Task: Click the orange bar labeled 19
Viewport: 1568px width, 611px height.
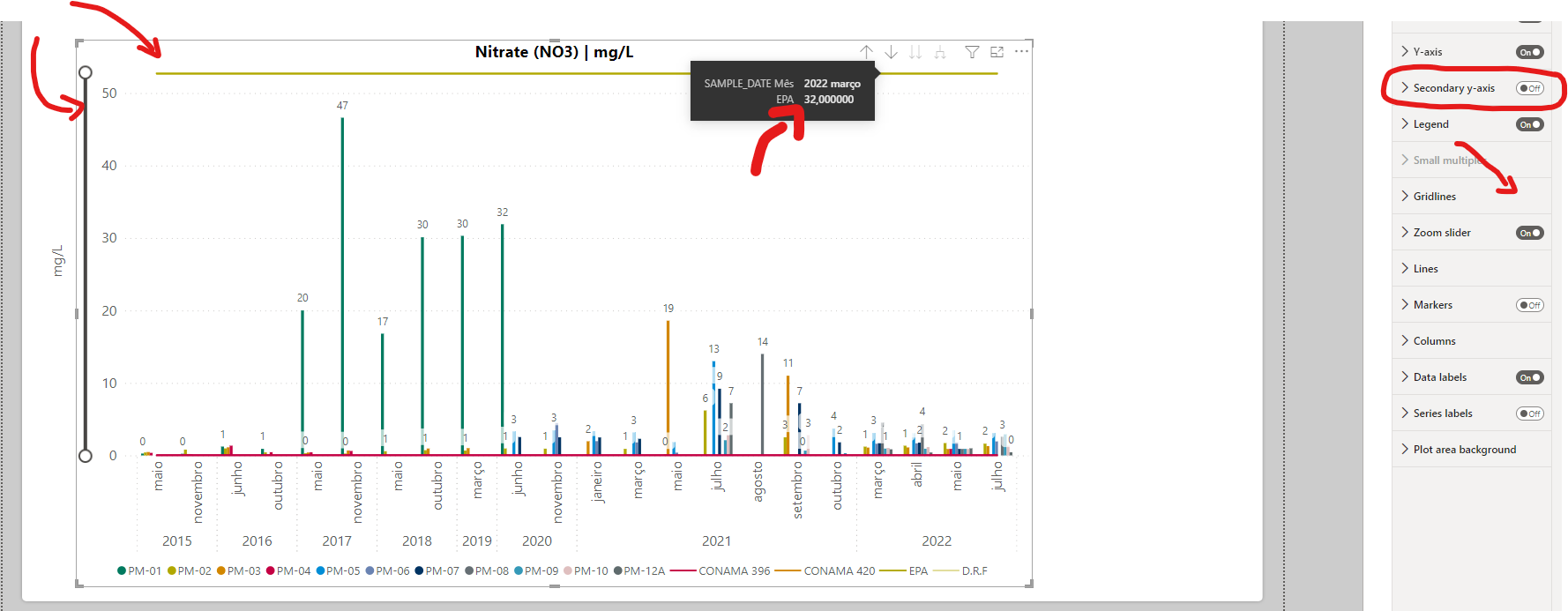Action: coord(668,388)
